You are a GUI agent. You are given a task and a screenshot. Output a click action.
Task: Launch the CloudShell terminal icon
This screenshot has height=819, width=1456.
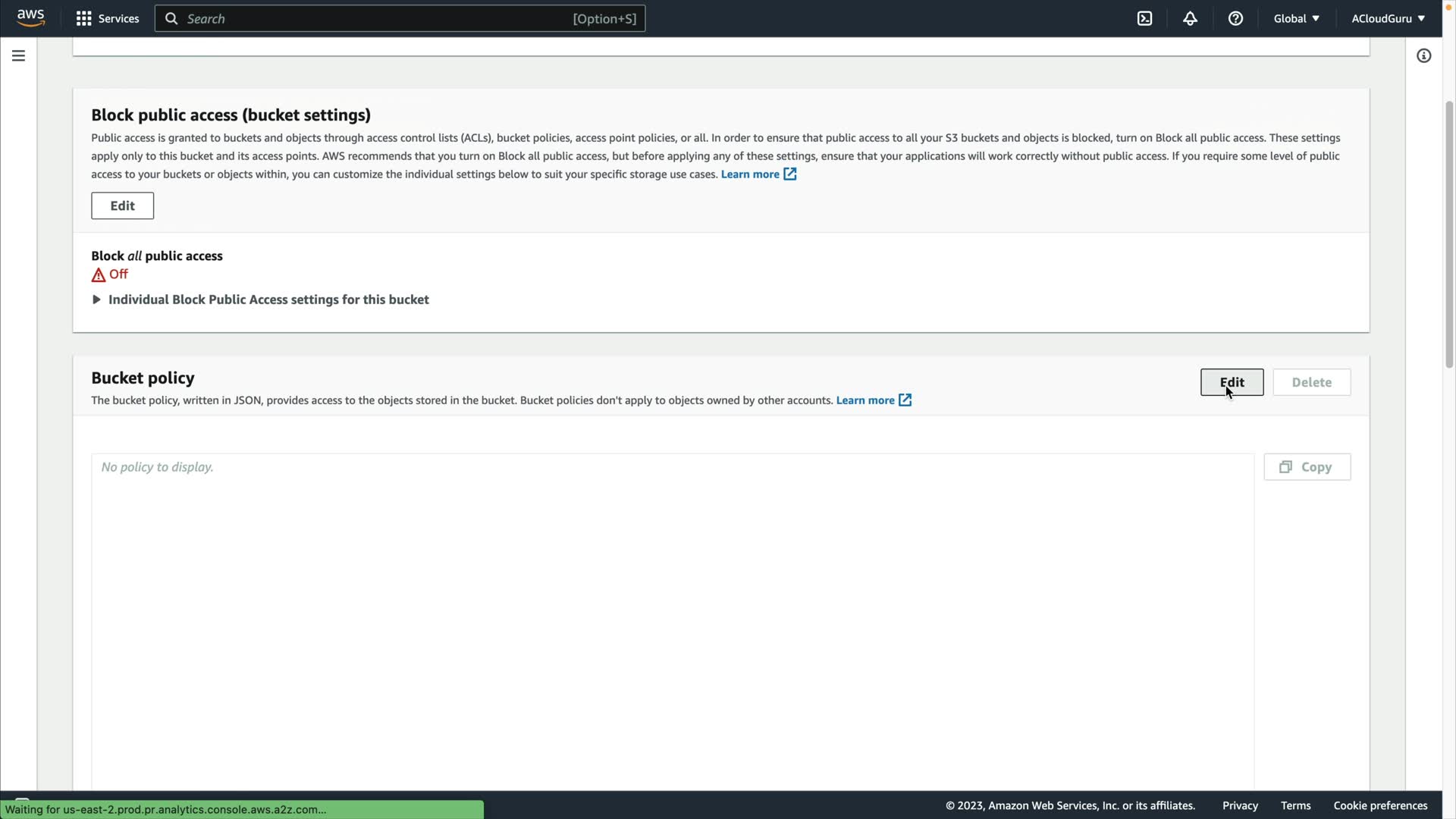1144,18
